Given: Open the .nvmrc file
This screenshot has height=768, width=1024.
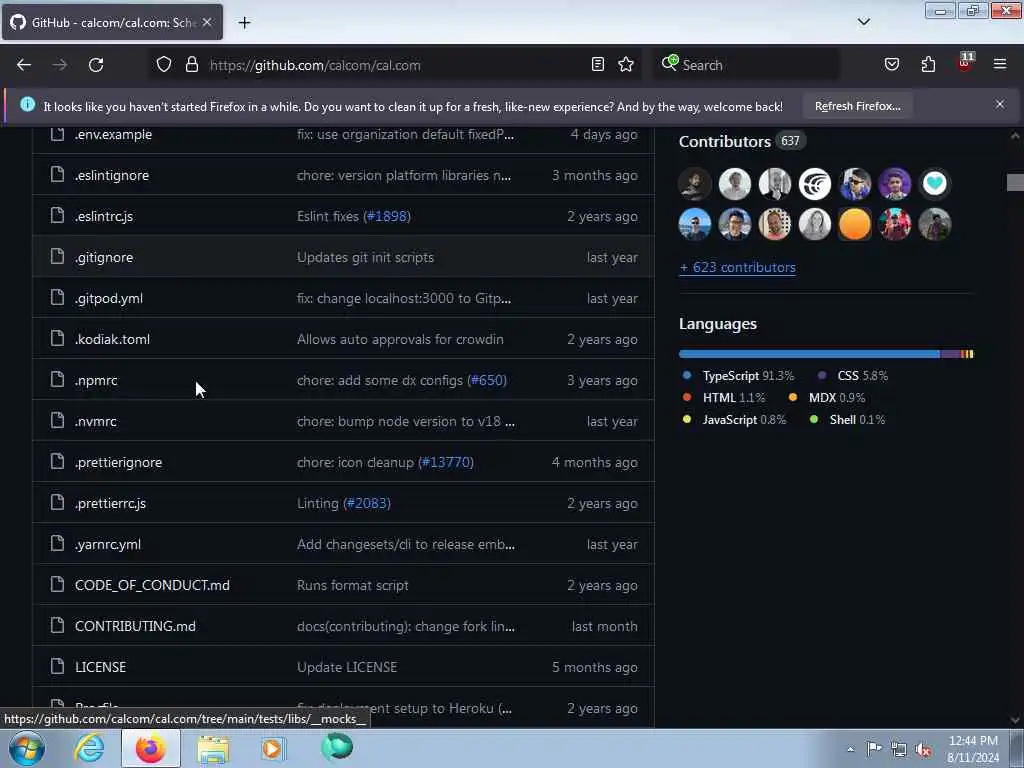Looking at the screenshot, I should [95, 421].
